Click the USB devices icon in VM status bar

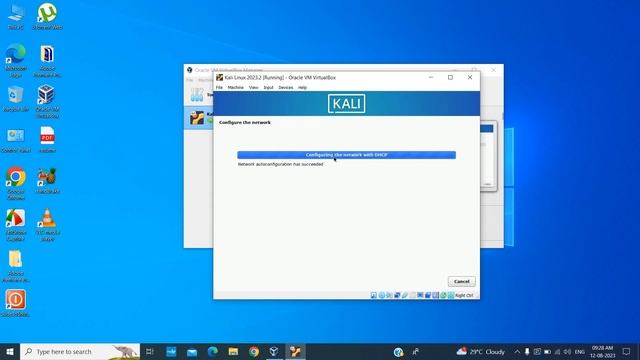point(404,295)
